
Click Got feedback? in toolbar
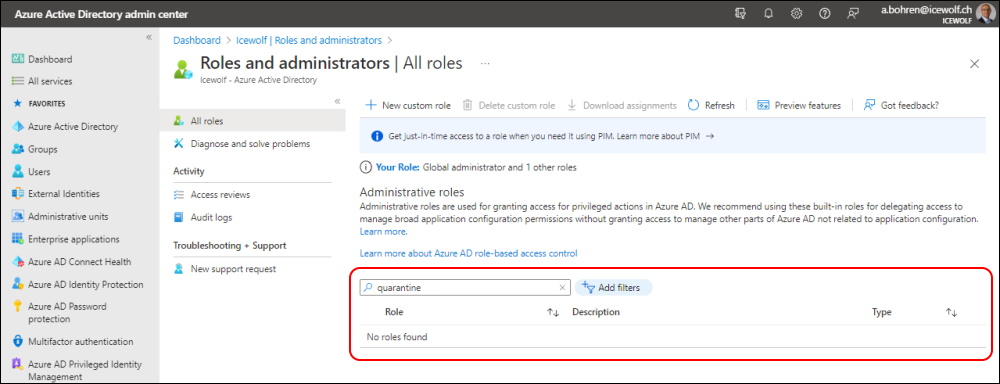point(901,105)
